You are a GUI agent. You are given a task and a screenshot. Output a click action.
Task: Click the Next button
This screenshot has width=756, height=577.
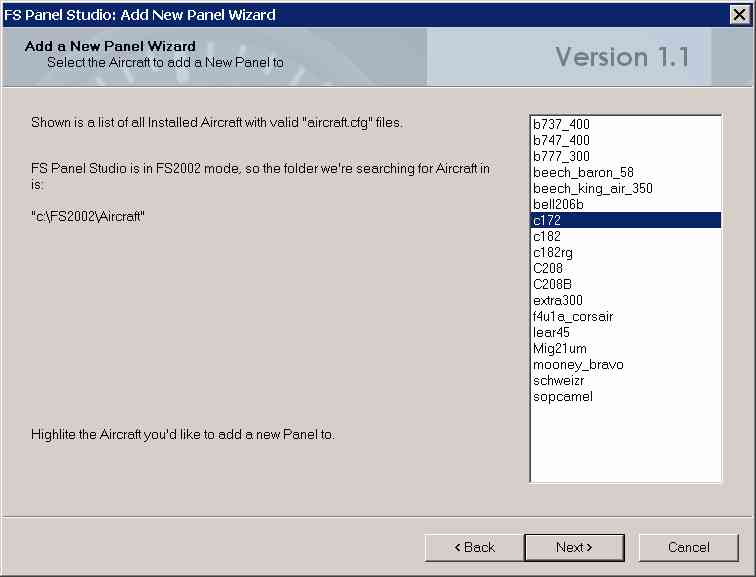tap(574, 547)
